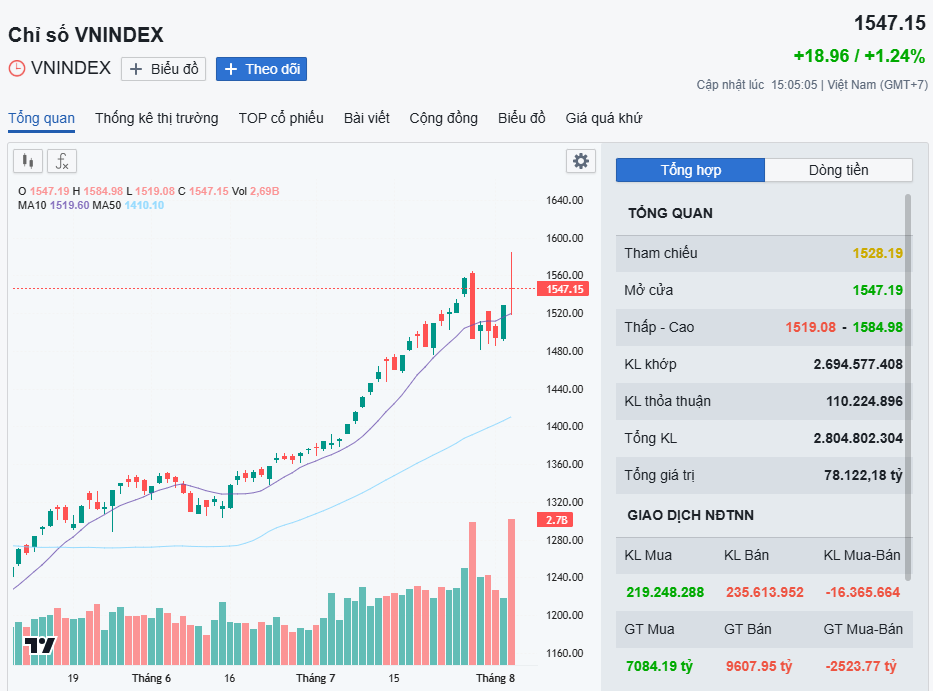Image resolution: width=933 pixels, height=691 pixels.
Task: Click GT Mua value 7084.19 tỷ
Action: [659, 666]
